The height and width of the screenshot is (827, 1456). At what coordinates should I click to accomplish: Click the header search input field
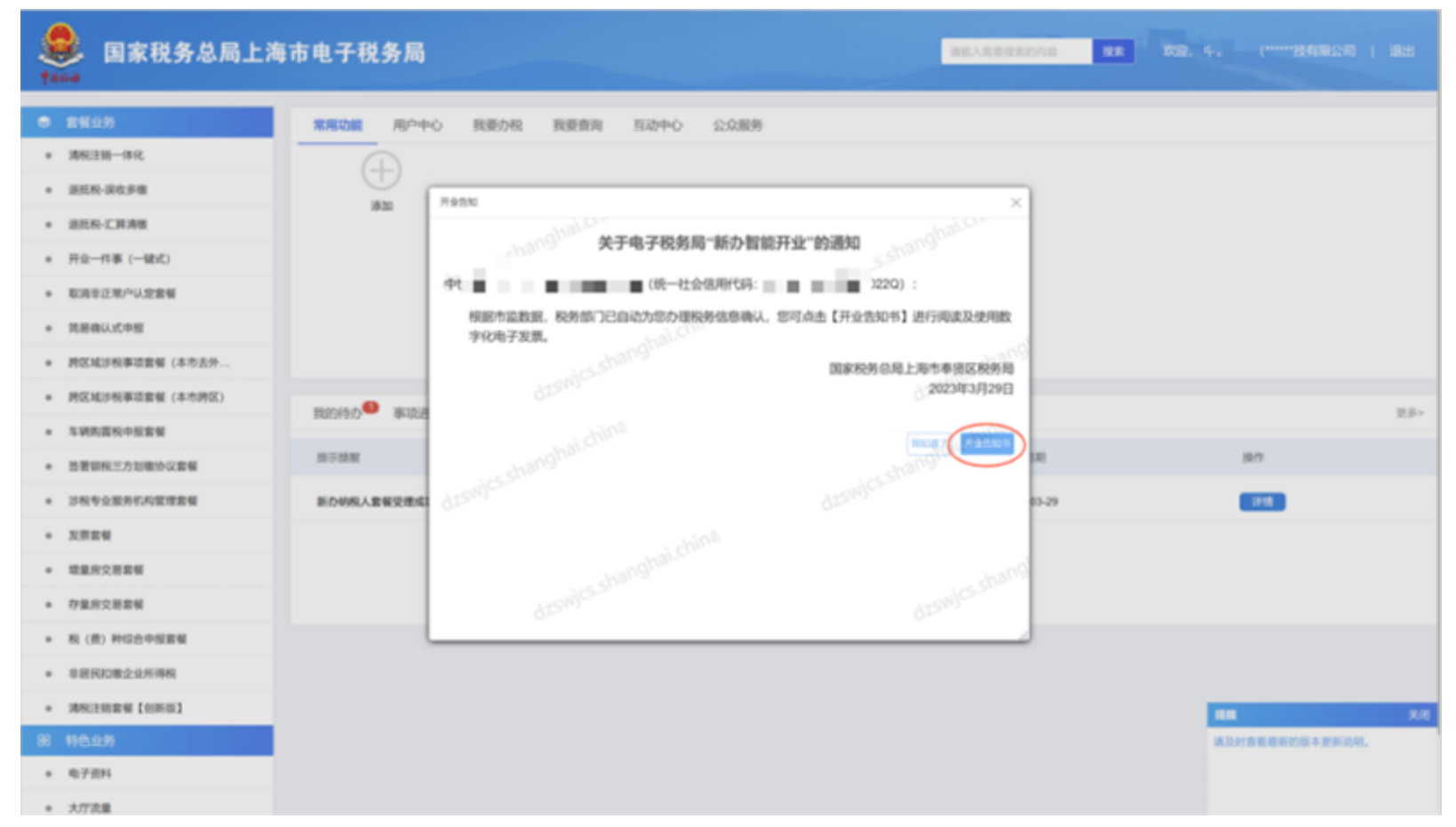[x=1016, y=52]
